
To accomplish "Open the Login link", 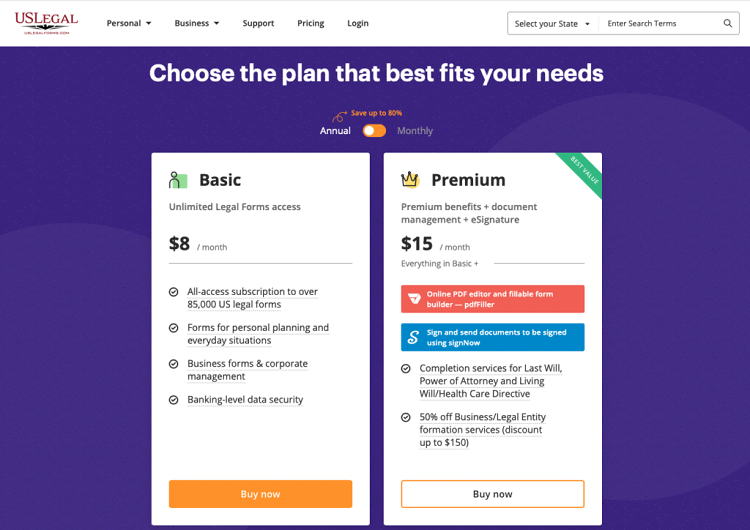I will (358, 23).
